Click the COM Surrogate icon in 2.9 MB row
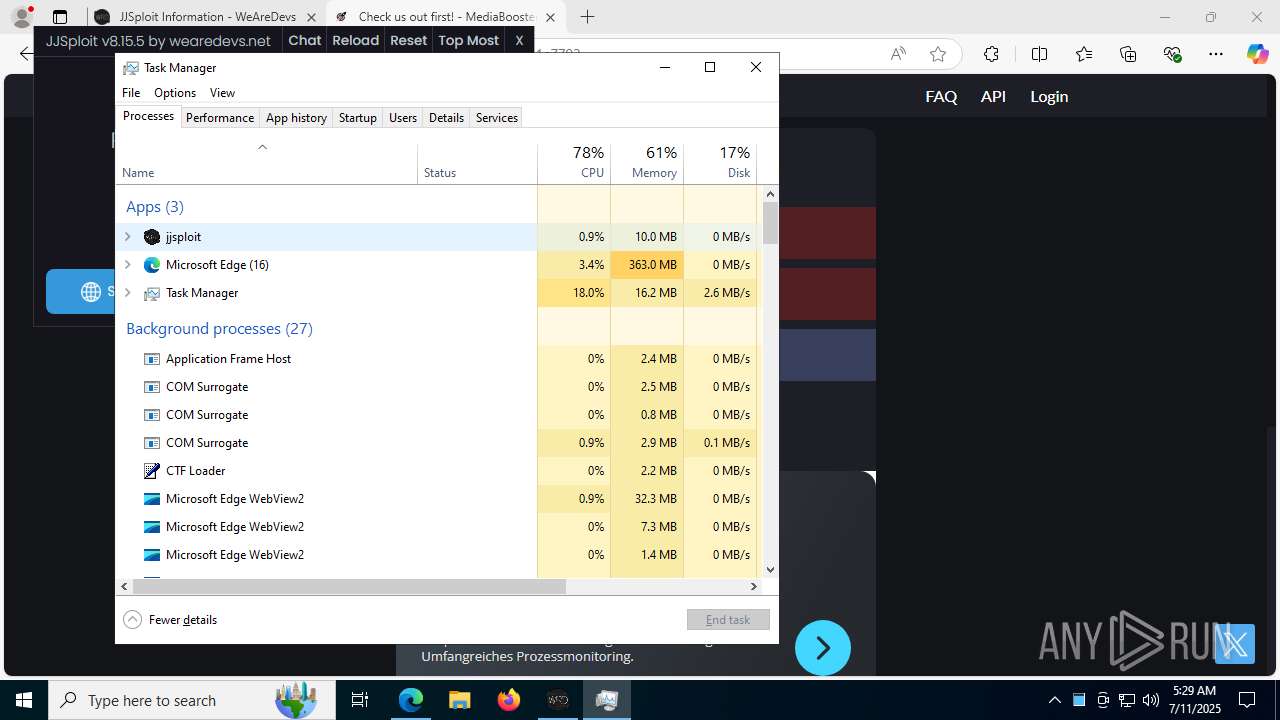The width and height of the screenshot is (1280, 720). 152,443
